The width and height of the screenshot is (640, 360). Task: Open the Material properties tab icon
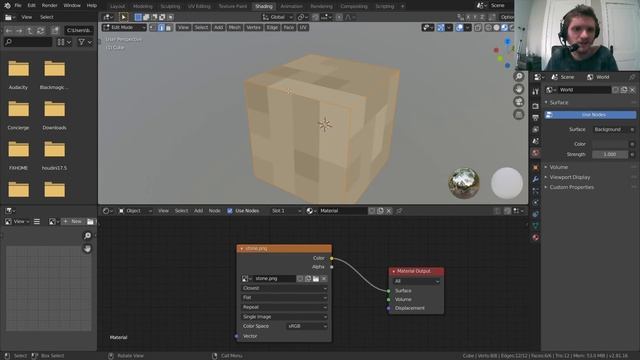pyautogui.click(x=536, y=237)
